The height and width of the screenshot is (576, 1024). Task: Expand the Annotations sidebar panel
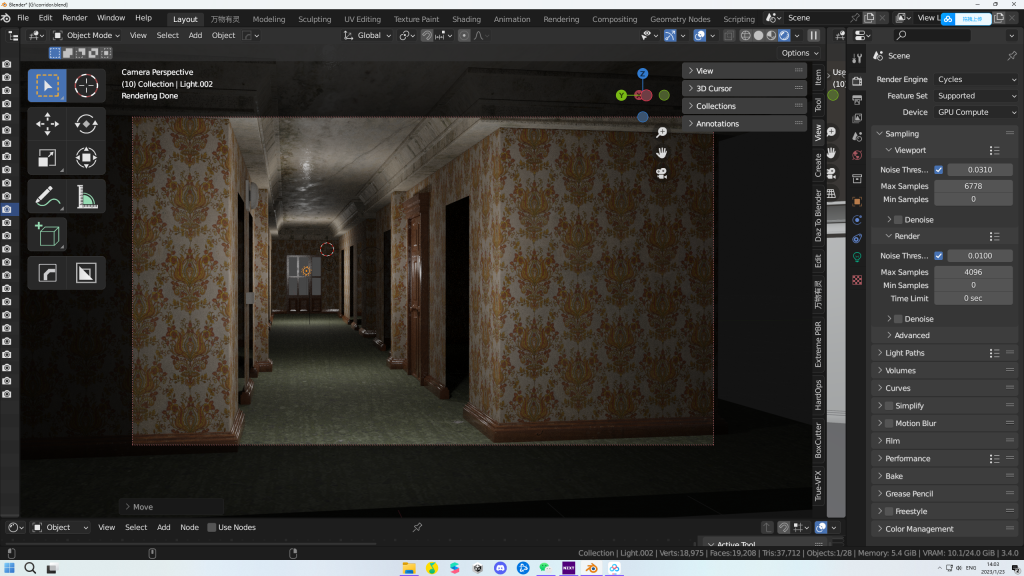point(744,123)
